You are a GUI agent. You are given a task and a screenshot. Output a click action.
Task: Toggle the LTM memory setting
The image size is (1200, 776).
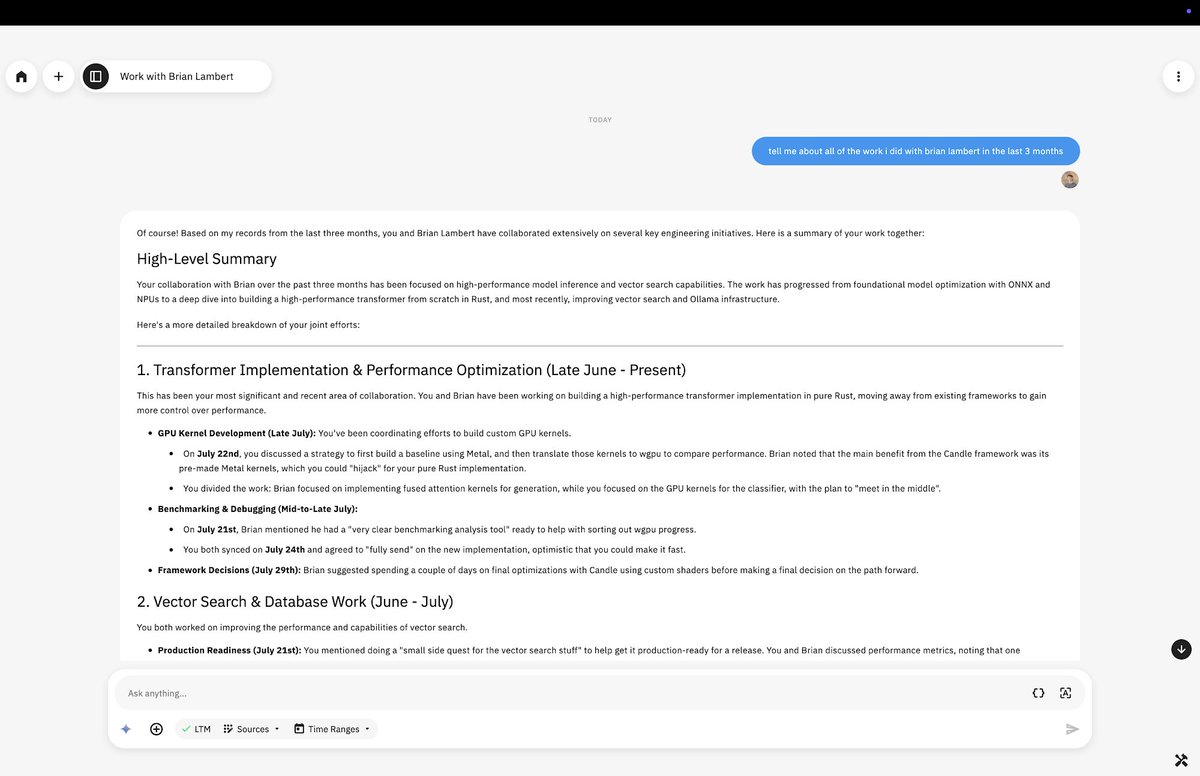(x=196, y=729)
